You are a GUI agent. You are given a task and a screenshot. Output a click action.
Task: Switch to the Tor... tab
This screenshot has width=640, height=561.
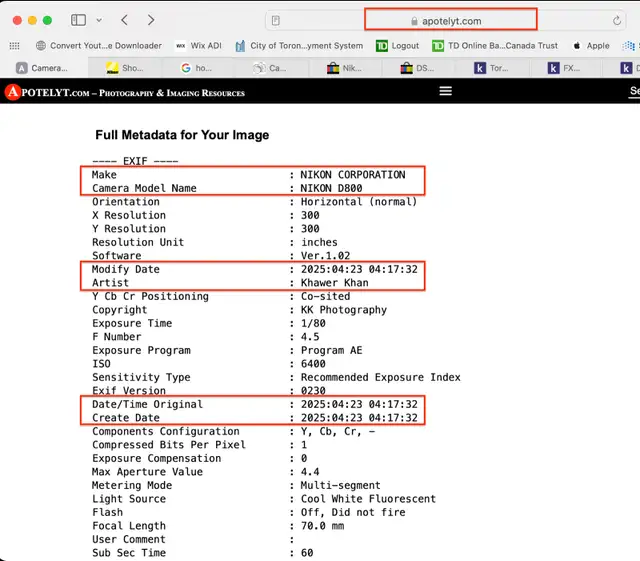pos(491,68)
